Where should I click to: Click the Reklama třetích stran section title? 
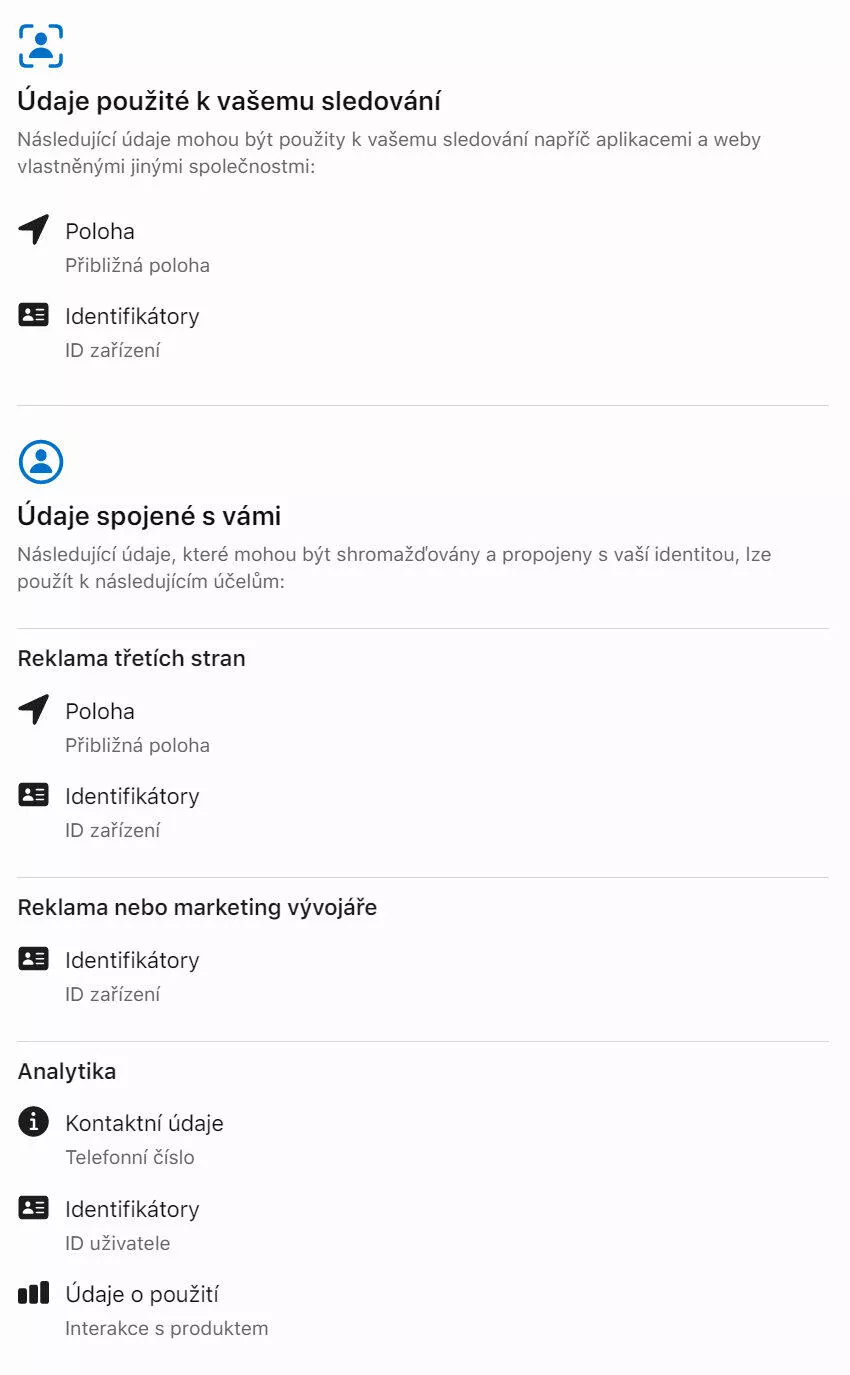pos(132,658)
